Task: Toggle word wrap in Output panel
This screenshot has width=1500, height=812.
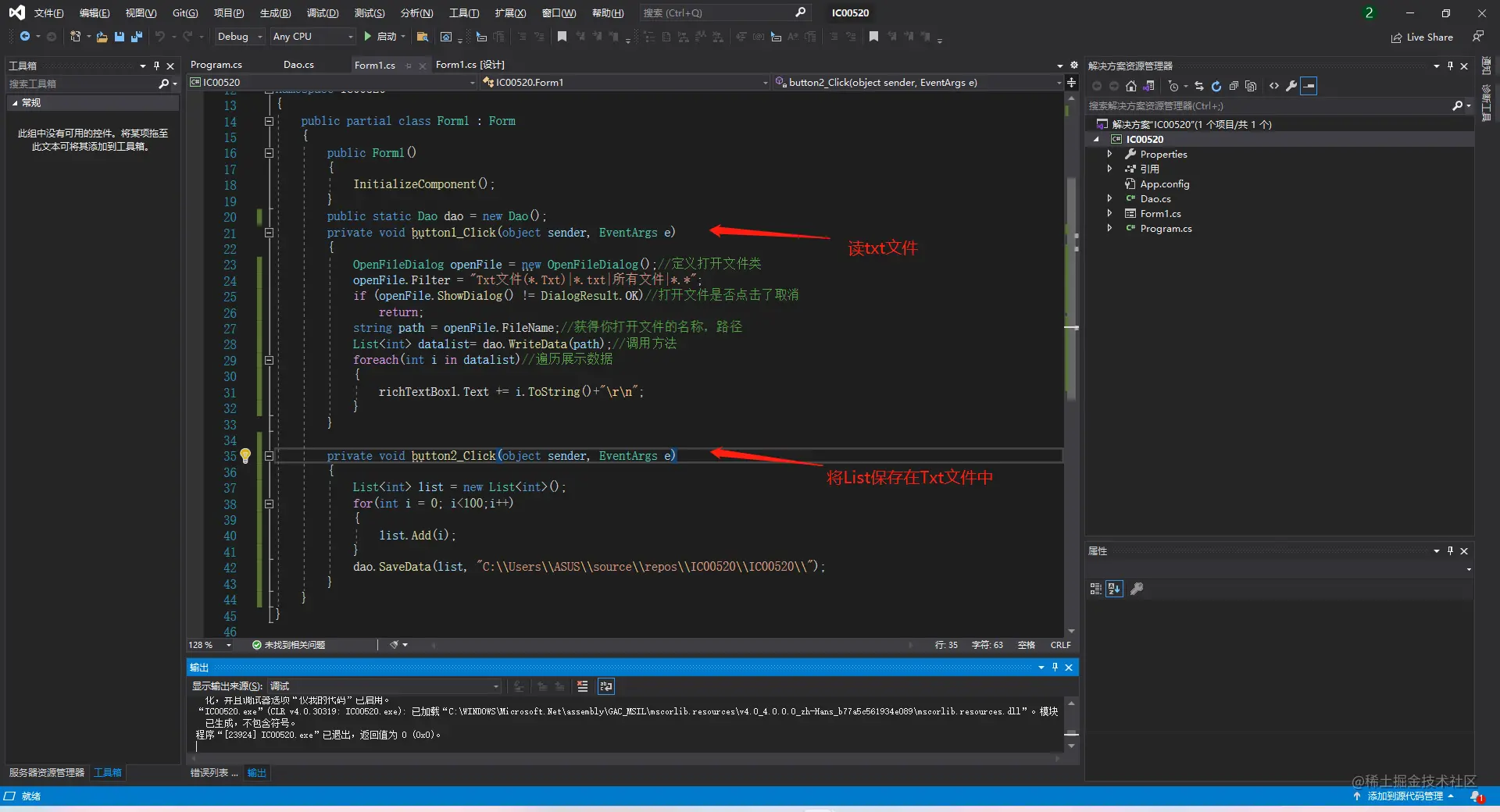Action: pos(606,686)
